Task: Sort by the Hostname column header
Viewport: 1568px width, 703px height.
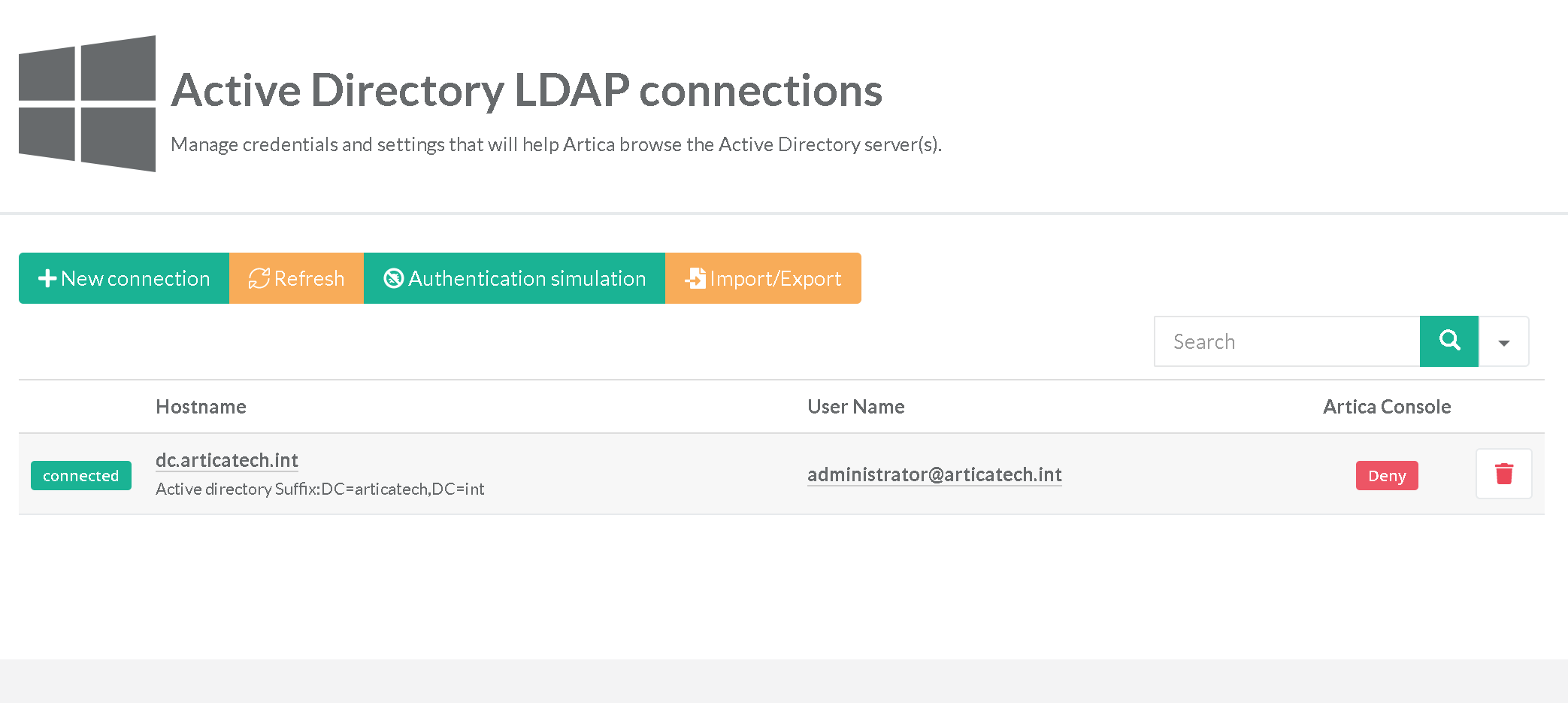Action: tap(201, 407)
